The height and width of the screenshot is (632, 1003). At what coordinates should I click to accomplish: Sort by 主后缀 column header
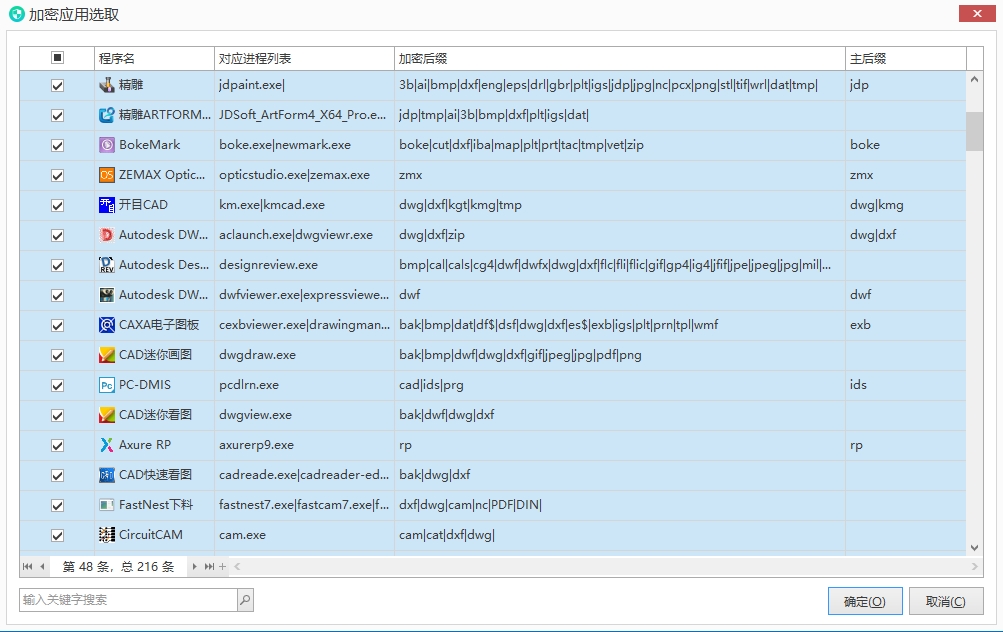[906, 58]
